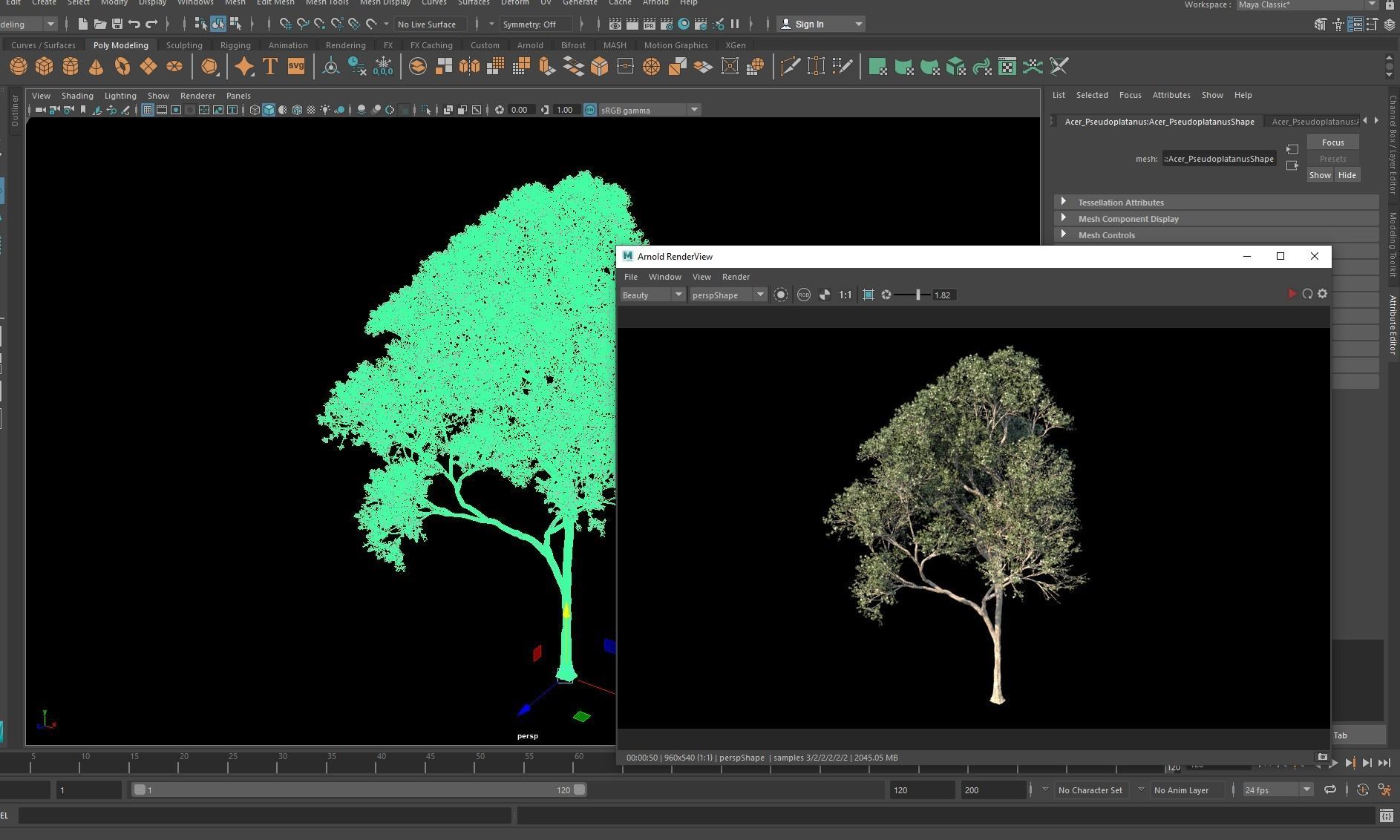Viewport: 1400px width, 840px height.
Task: Expand the Mesh Component Display section
Action: (x=1216, y=219)
